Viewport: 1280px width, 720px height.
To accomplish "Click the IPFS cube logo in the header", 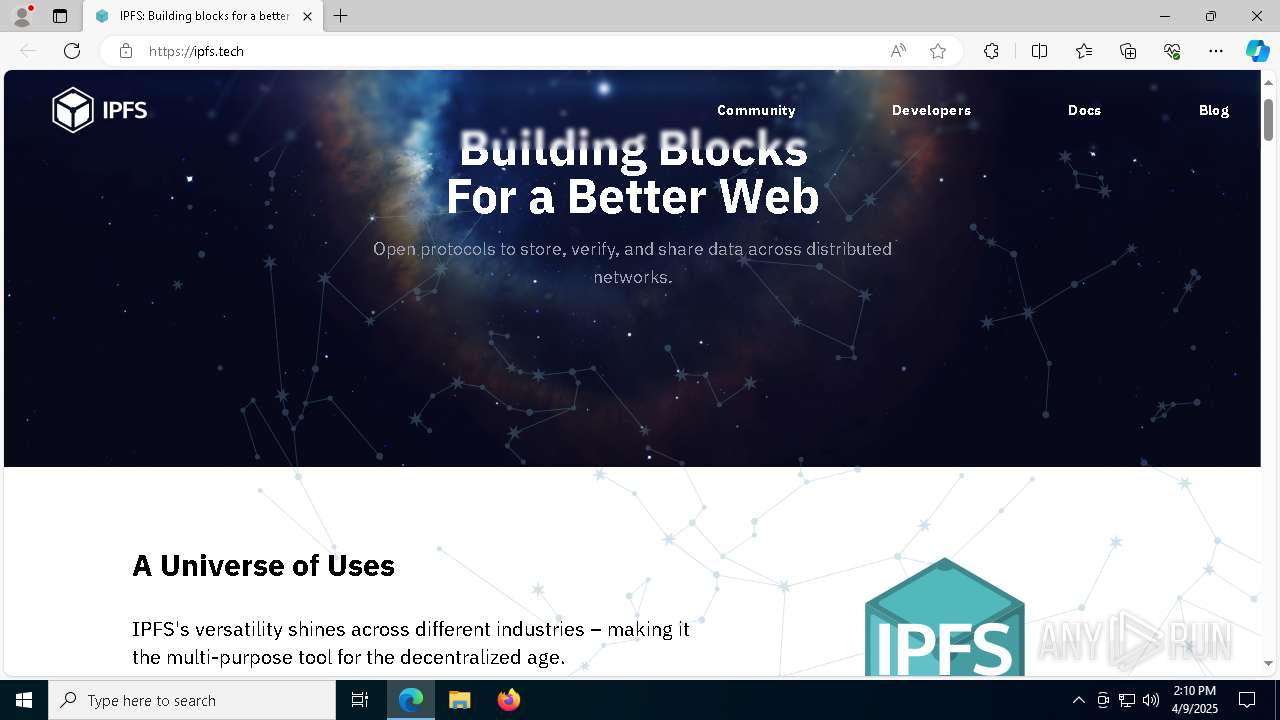I will (x=100, y=110).
